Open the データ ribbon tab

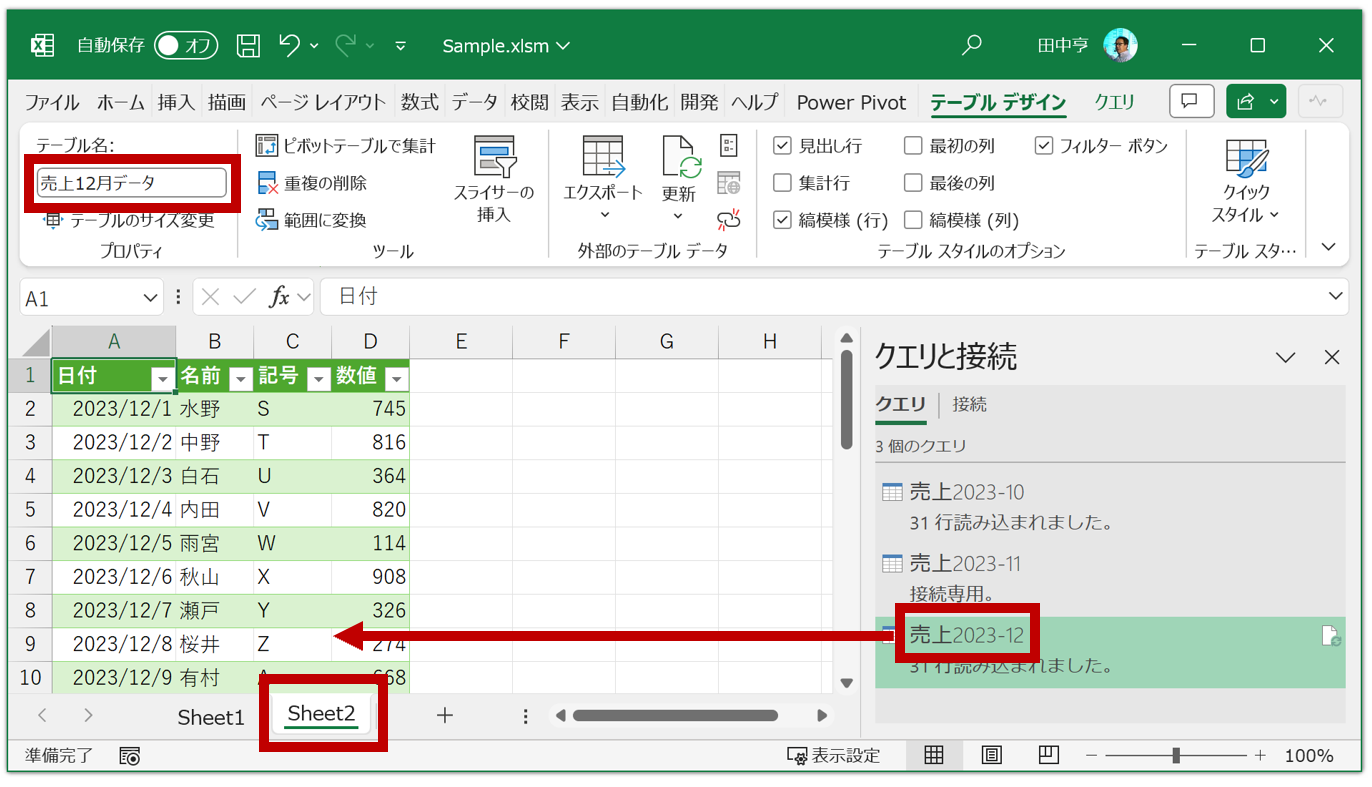point(474,102)
